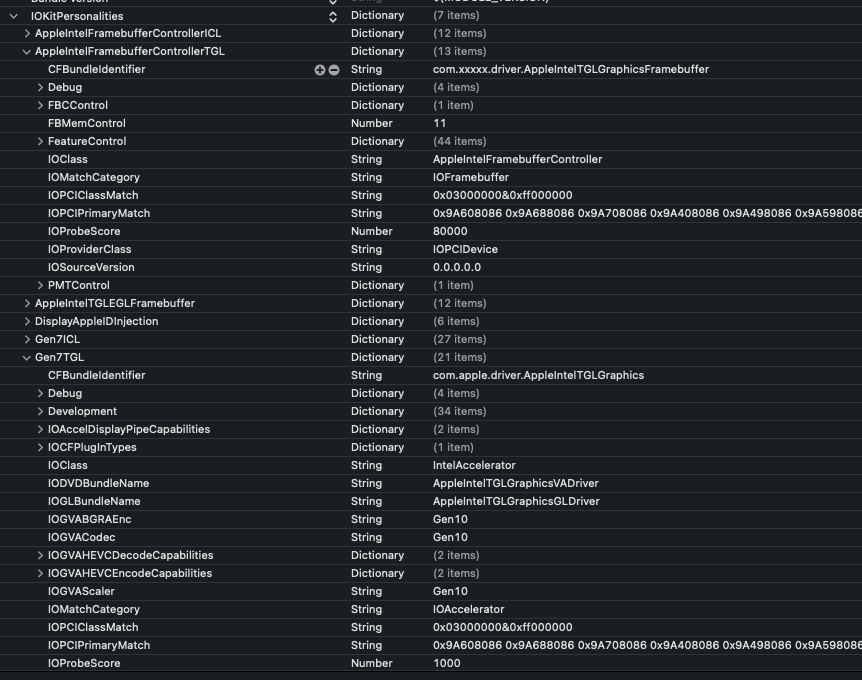
Task: Select the IODVDBundleName row
Action: point(431,483)
